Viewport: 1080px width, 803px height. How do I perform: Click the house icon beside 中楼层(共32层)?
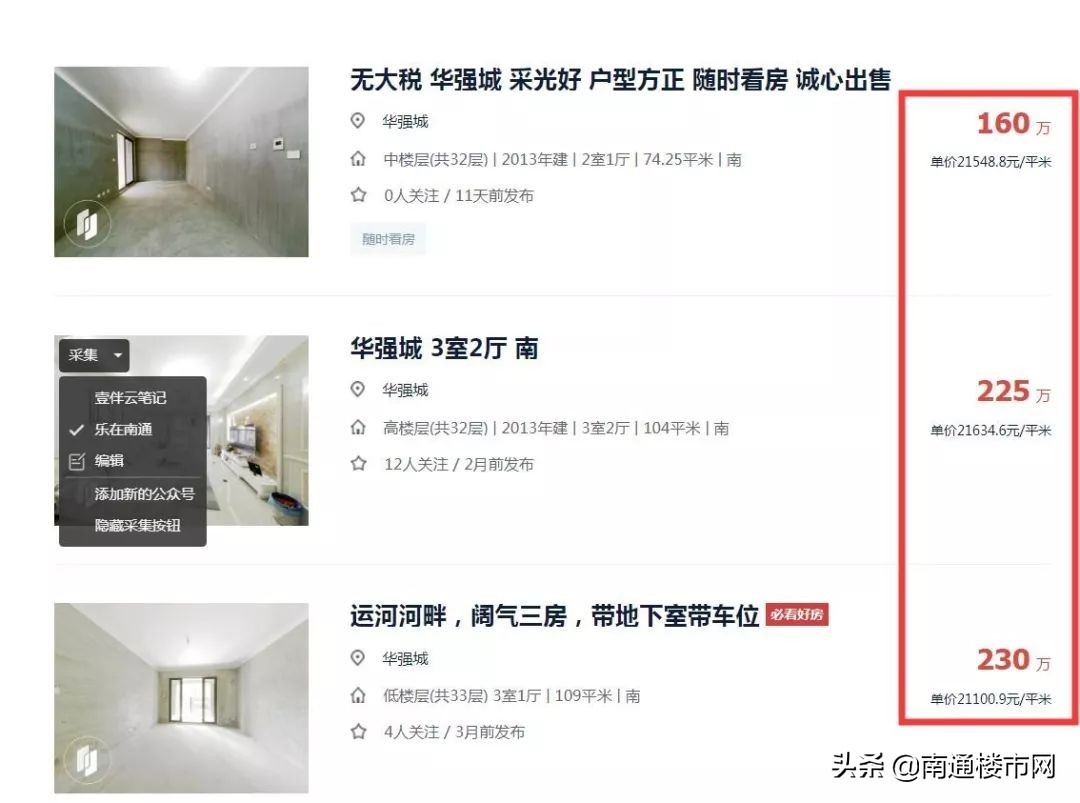pyautogui.click(x=358, y=159)
